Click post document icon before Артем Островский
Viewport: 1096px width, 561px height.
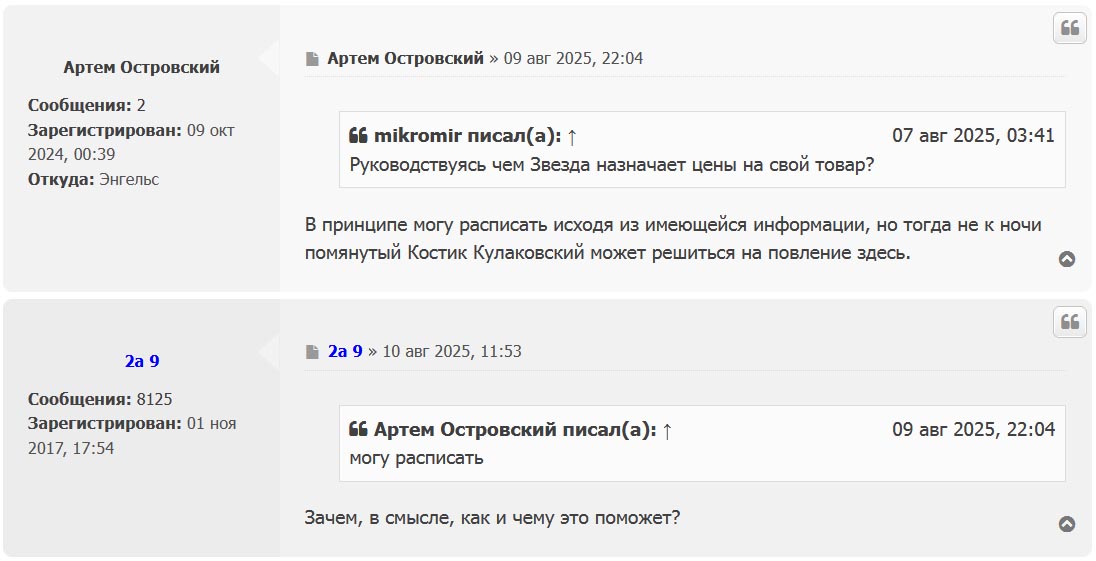pos(313,59)
